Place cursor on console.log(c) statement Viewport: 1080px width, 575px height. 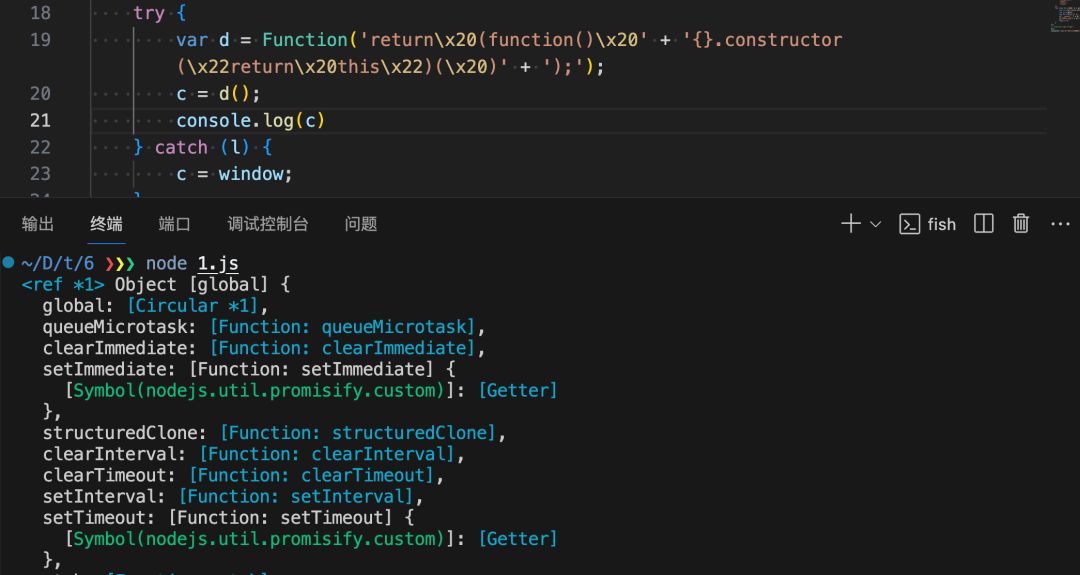coord(250,121)
